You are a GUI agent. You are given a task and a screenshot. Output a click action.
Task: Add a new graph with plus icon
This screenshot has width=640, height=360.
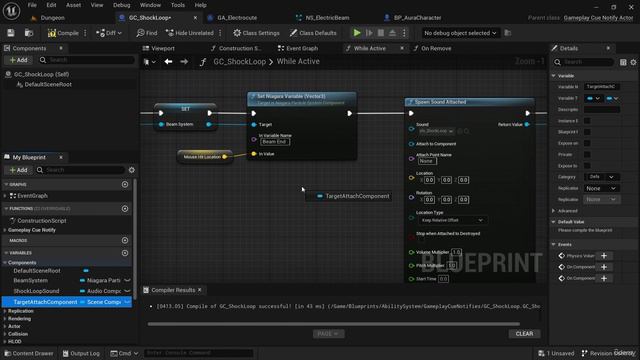click(125, 184)
